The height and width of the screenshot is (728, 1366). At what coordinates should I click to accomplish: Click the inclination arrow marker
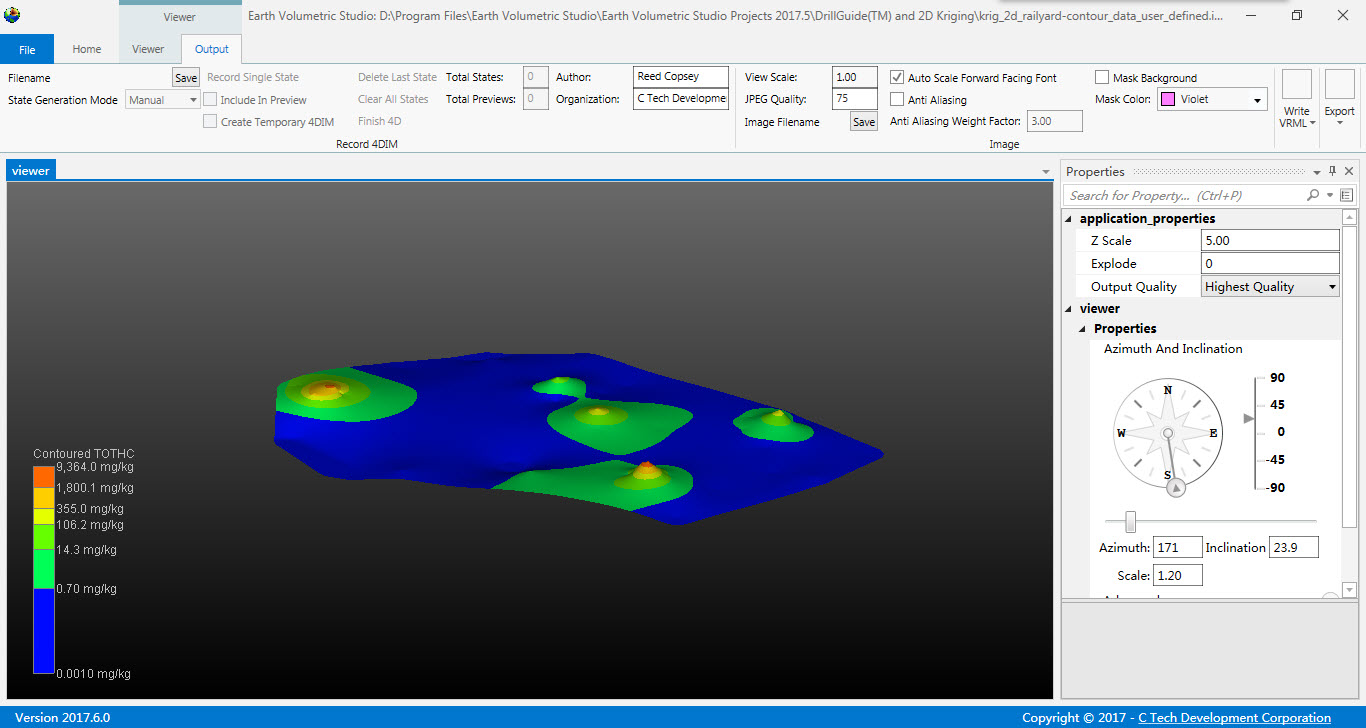1248,418
